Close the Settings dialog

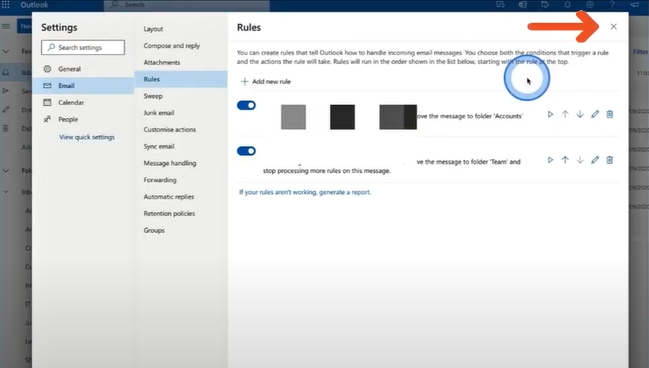pos(613,26)
